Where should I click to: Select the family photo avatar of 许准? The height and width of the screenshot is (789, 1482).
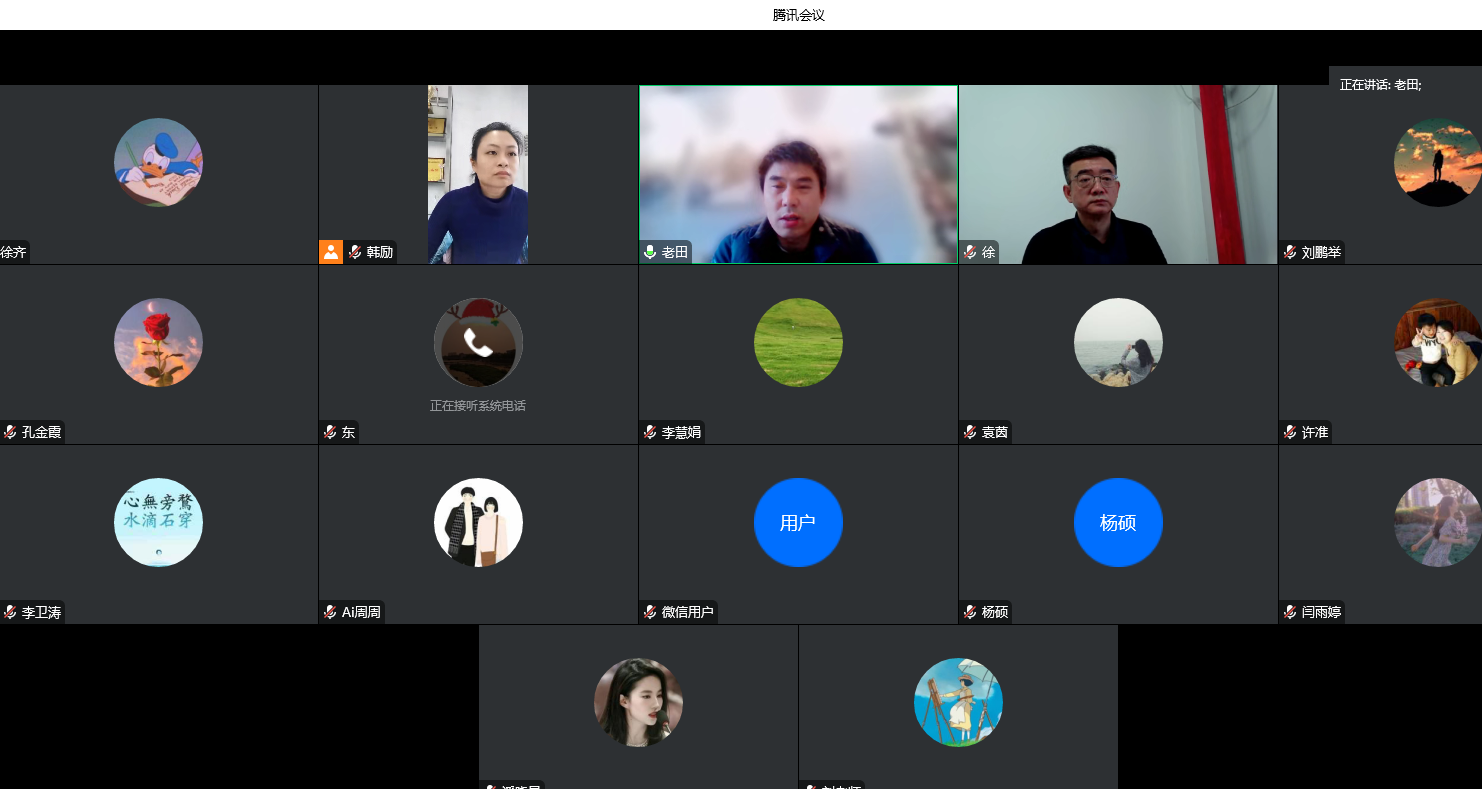pyautogui.click(x=1438, y=342)
